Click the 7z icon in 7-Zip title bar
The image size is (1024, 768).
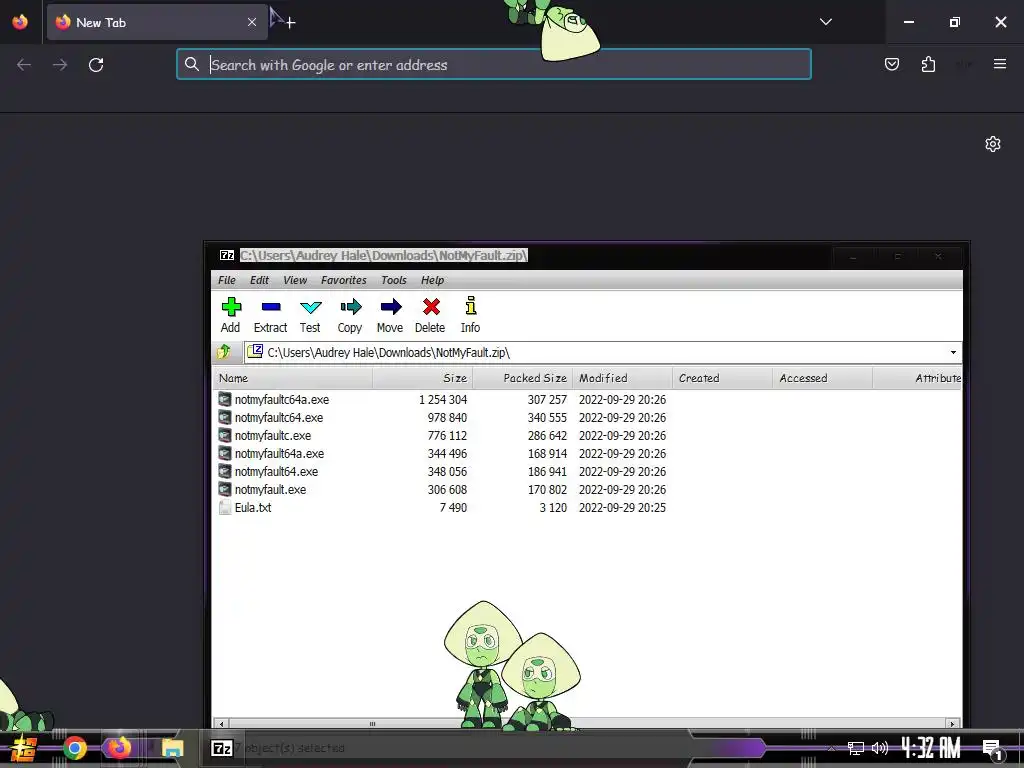pos(227,255)
